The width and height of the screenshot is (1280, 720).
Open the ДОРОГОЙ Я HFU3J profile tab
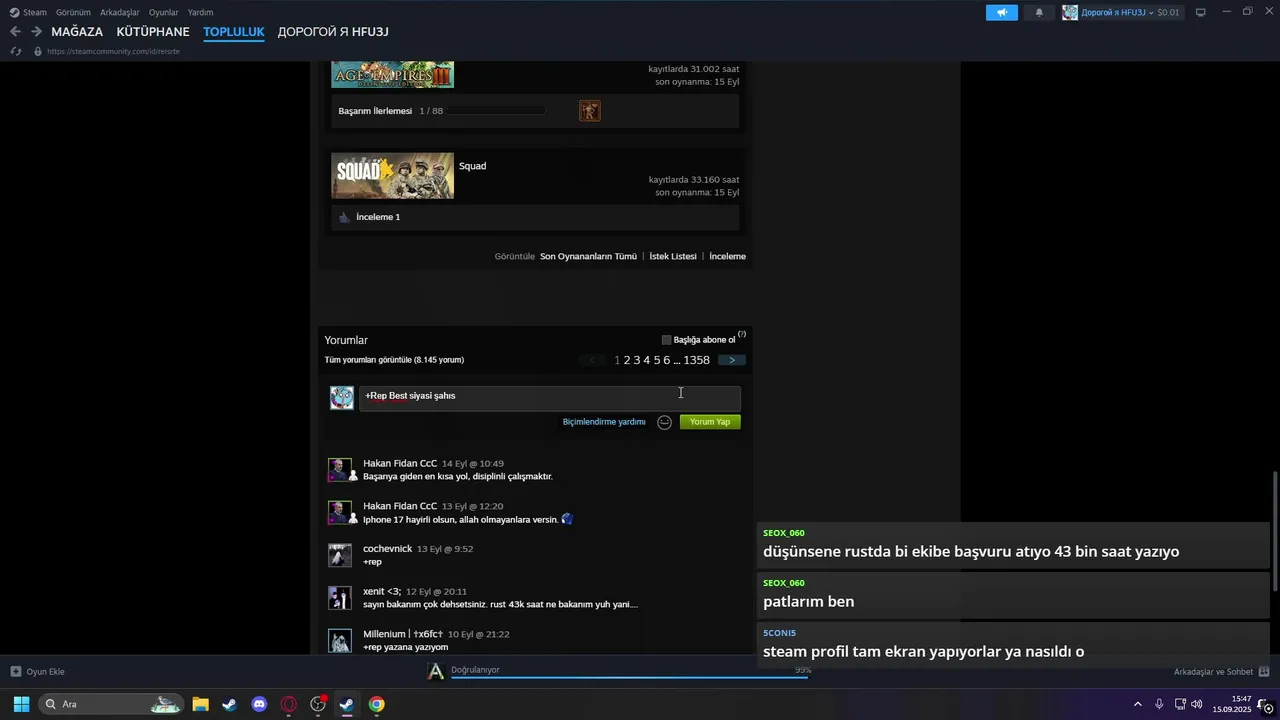point(333,32)
